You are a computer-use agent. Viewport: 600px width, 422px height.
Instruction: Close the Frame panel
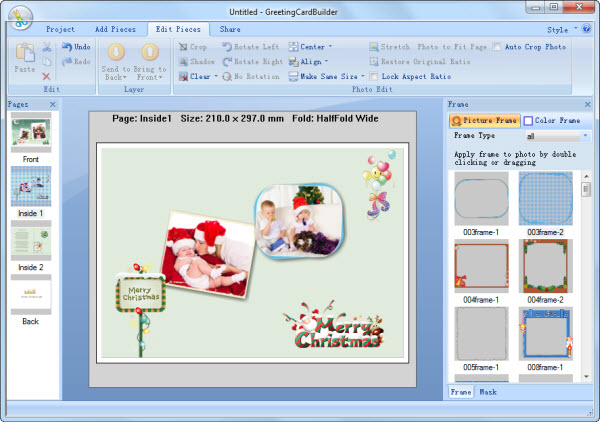[x=588, y=104]
